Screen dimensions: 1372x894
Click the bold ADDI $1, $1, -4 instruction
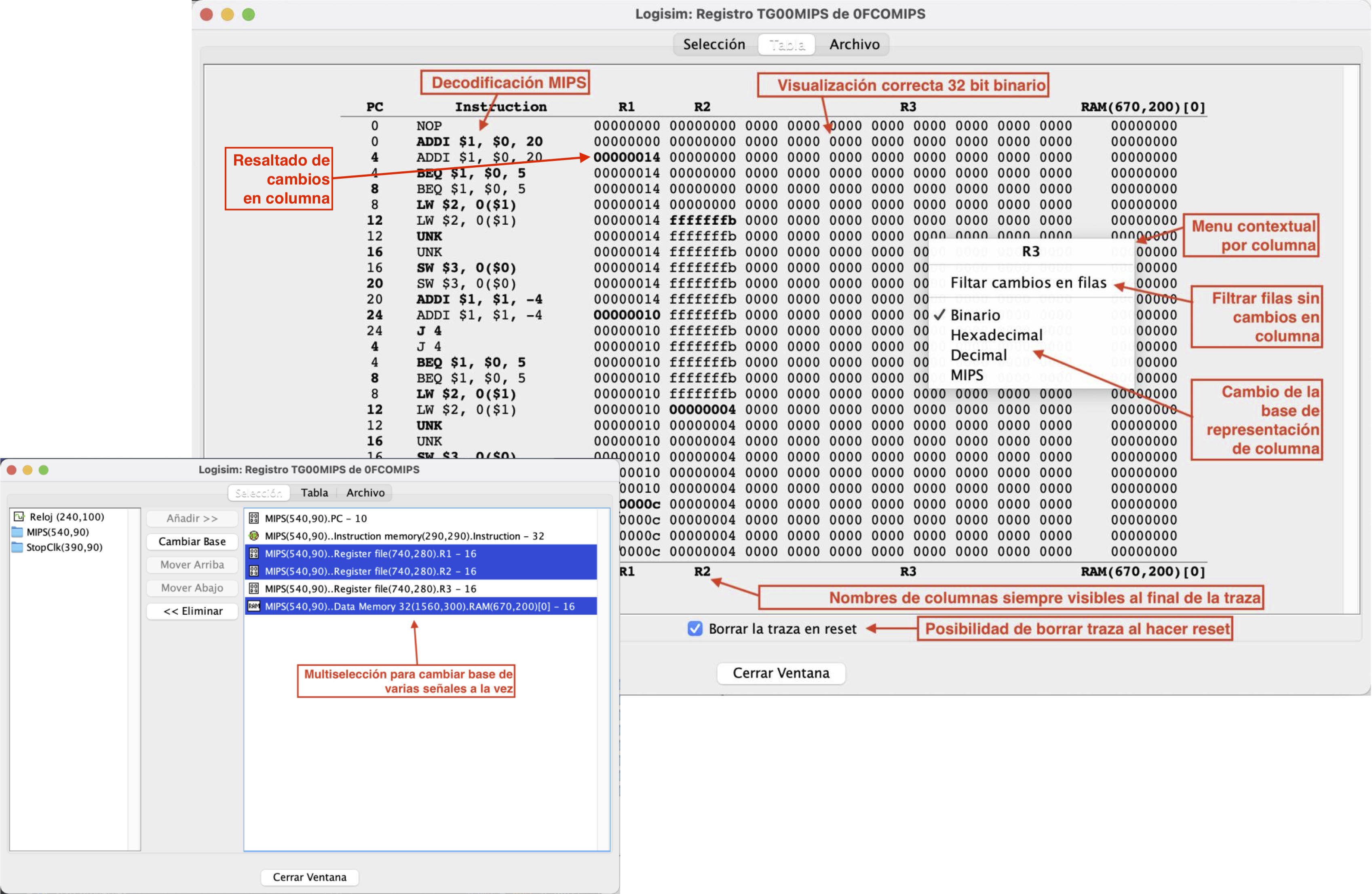pyautogui.click(x=479, y=299)
